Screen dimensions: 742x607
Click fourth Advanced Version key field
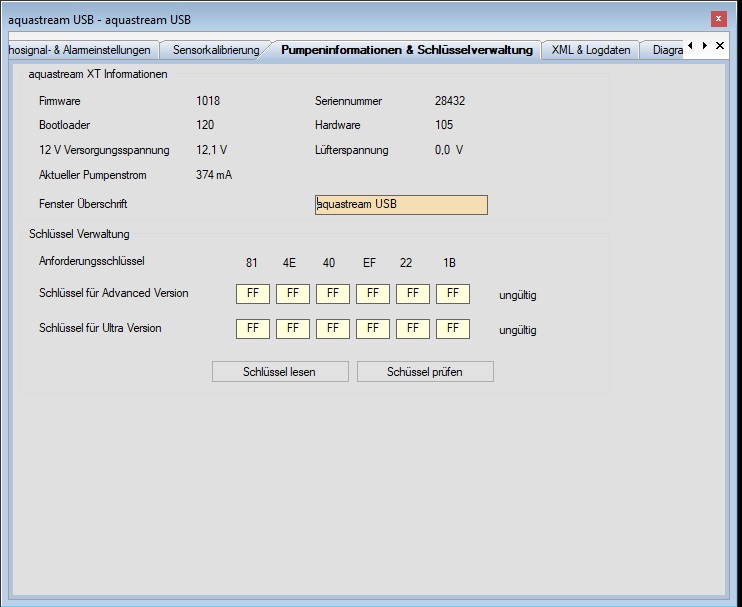pyautogui.click(x=372, y=294)
